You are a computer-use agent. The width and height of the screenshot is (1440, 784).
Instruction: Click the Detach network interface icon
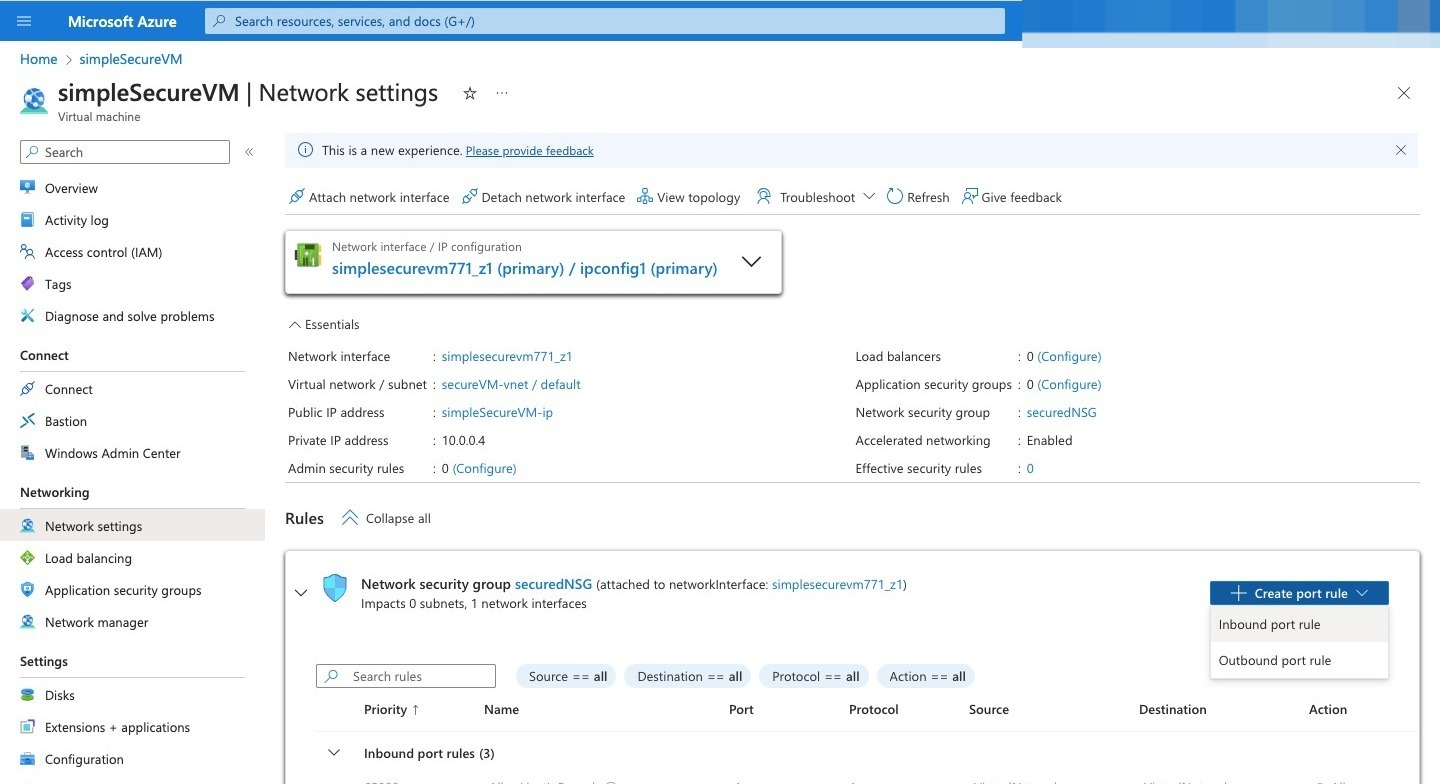[469, 197]
